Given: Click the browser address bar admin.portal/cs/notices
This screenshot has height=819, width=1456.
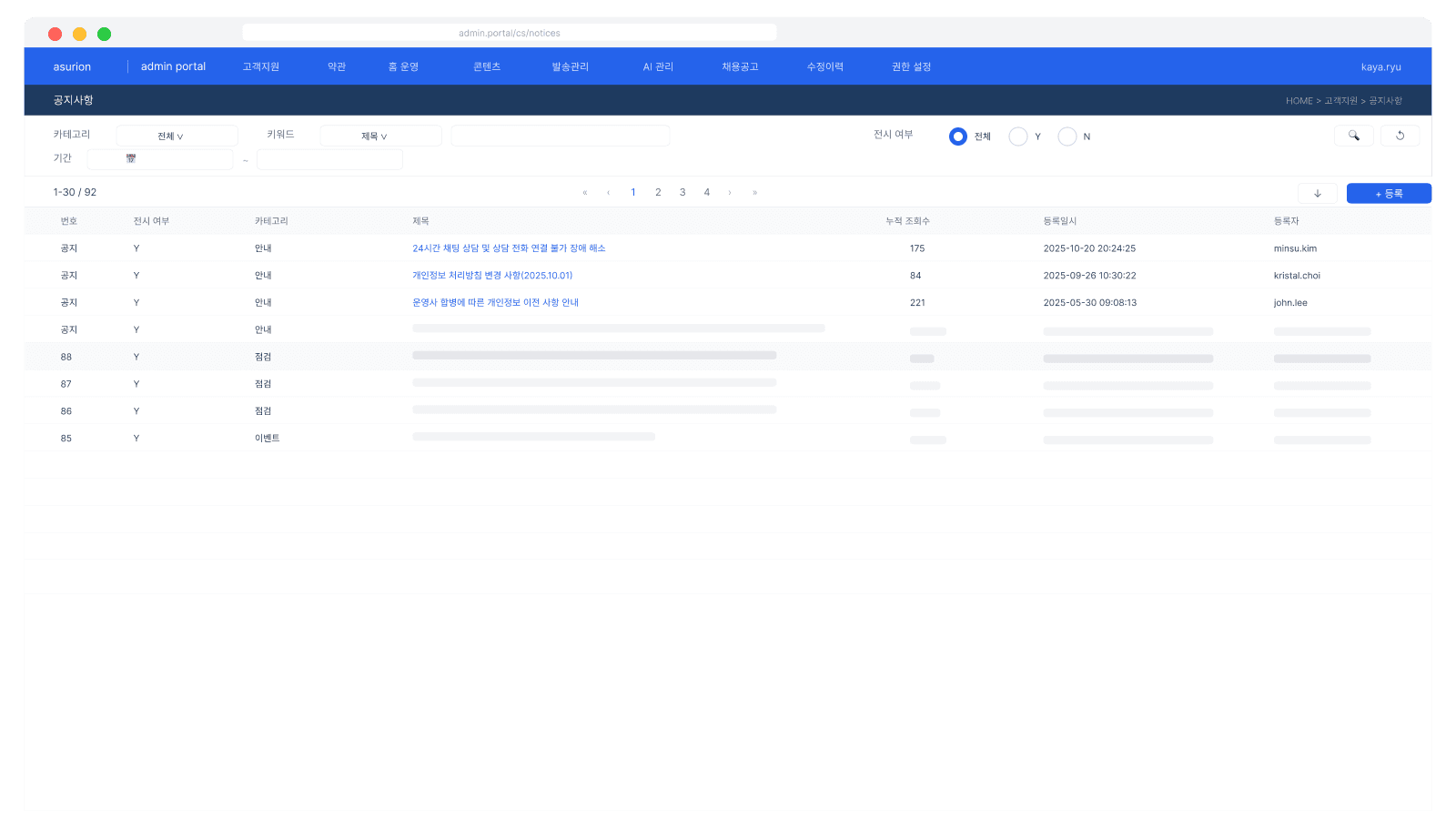Looking at the screenshot, I should [510, 33].
